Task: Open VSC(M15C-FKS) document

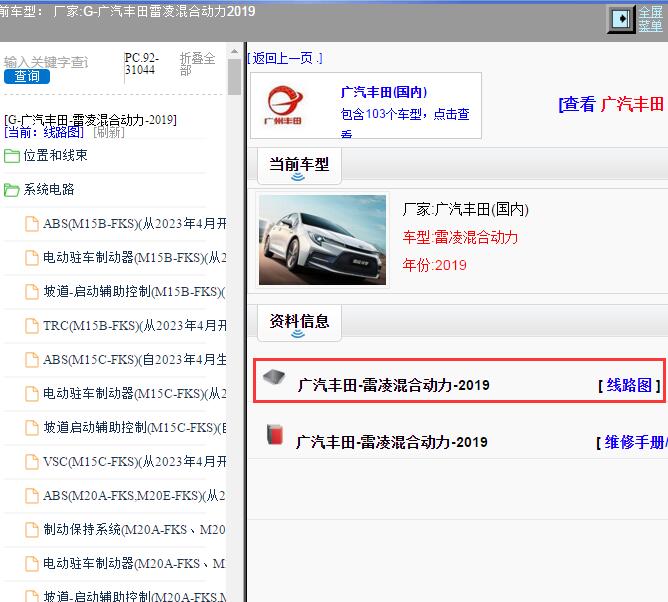Action: 135,462
